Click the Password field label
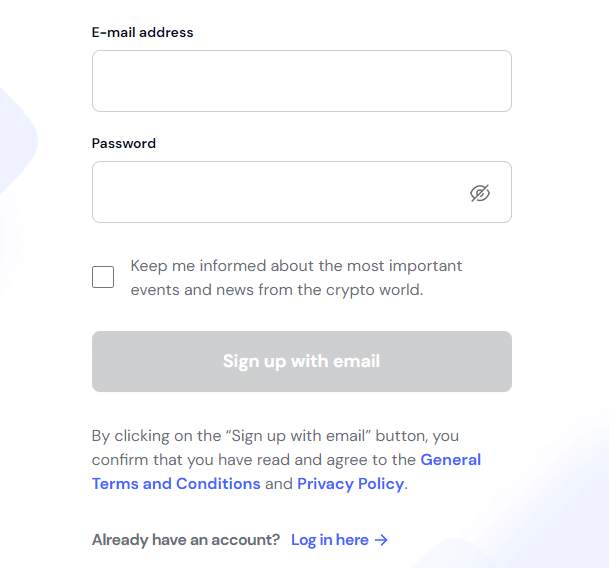The image size is (609, 568). point(124,144)
